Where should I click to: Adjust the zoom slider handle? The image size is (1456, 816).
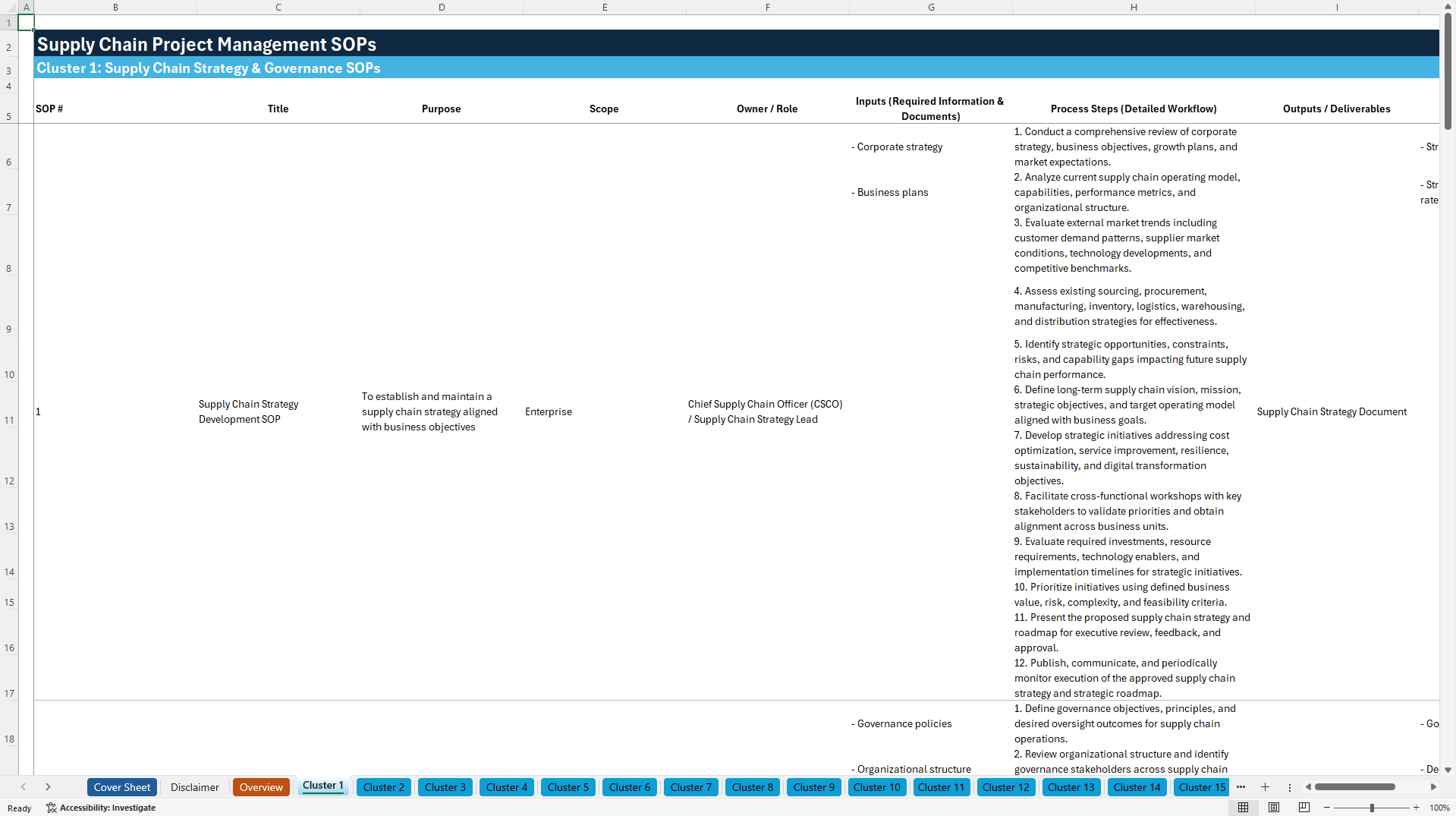[x=1372, y=808]
